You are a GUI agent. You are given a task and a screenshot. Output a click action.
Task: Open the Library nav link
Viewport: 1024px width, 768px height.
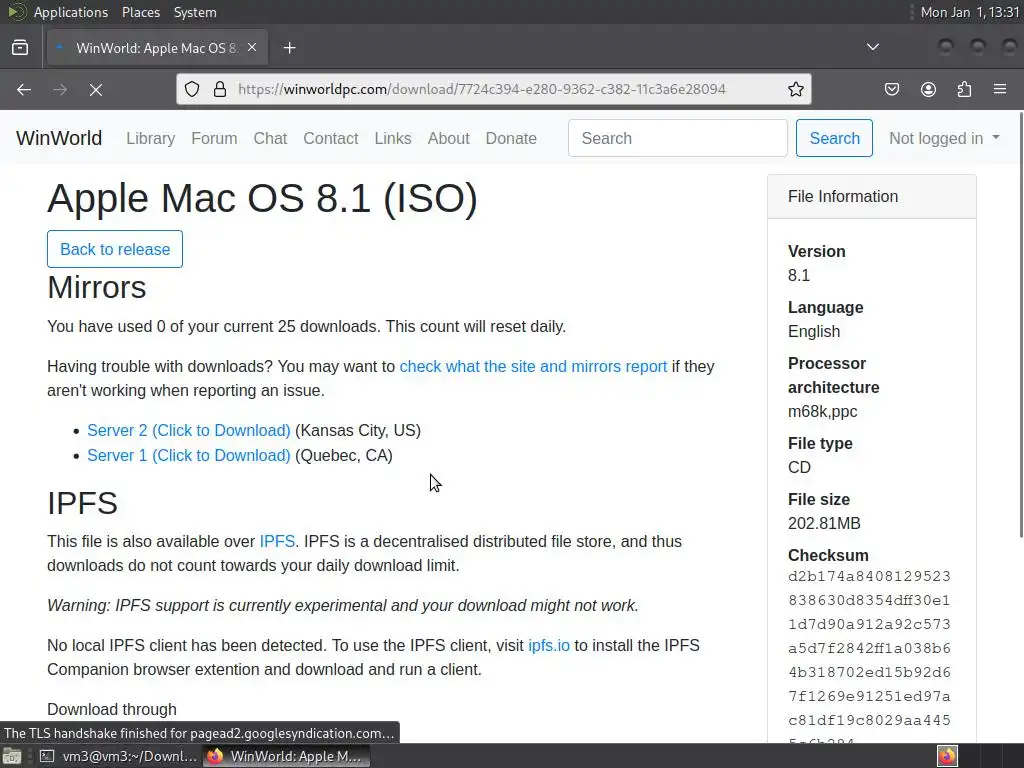(x=151, y=138)
